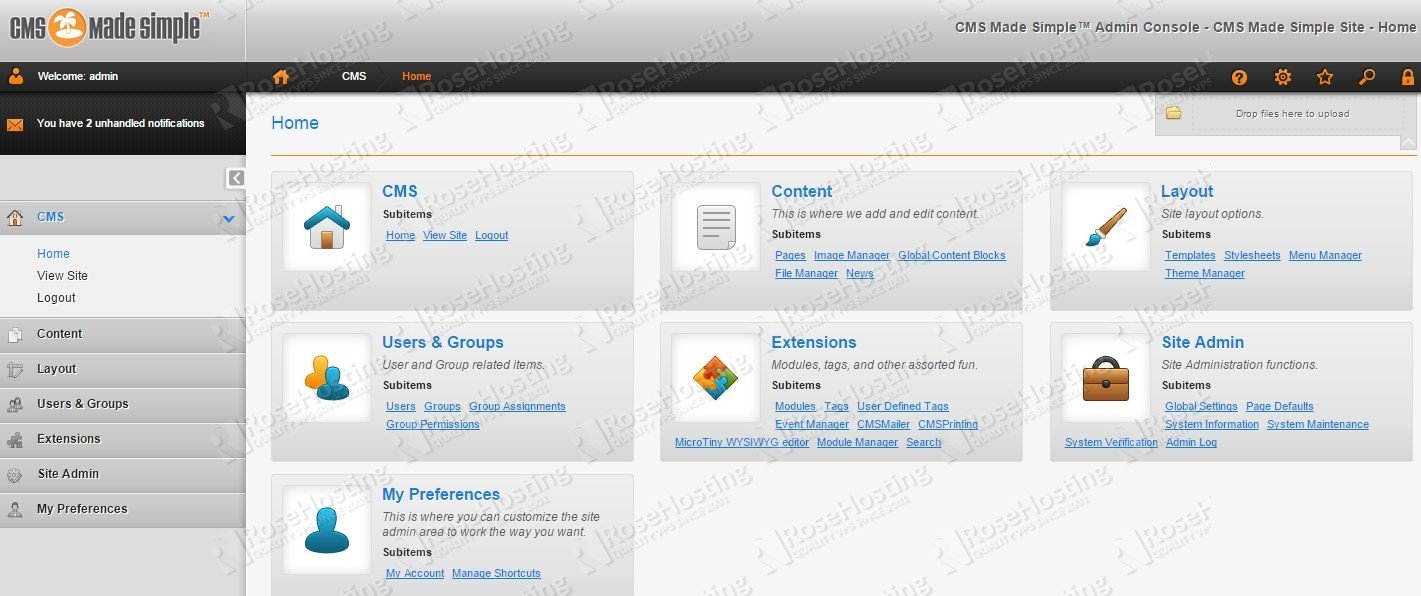
Task: Open the question mark help icon
Action: pyautogui.click(x=1239, y=77)
